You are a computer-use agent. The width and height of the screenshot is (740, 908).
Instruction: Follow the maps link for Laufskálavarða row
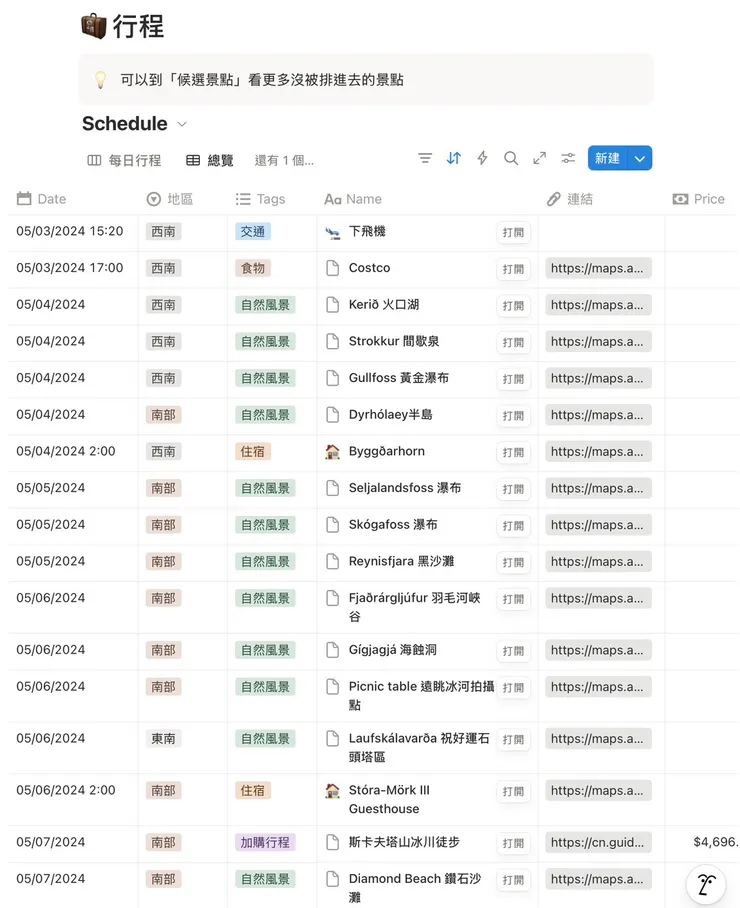click(x=598, y=739)
